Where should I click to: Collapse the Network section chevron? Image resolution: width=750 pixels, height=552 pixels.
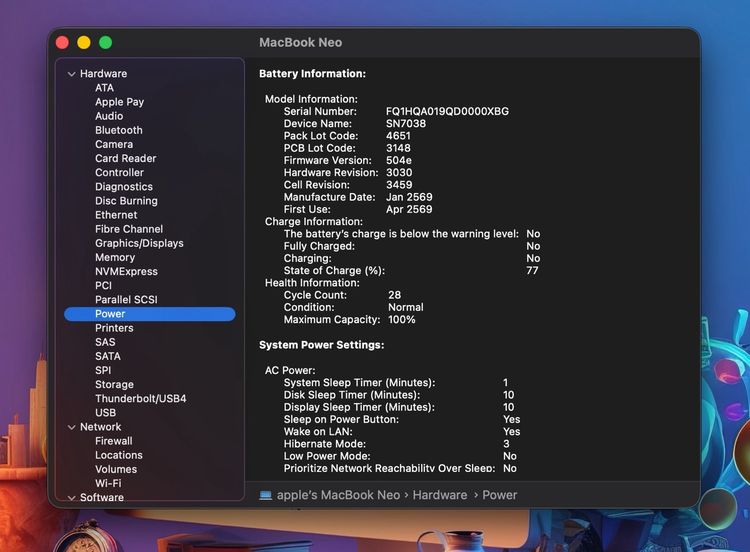pyautogui.click(x=72, y=427)
